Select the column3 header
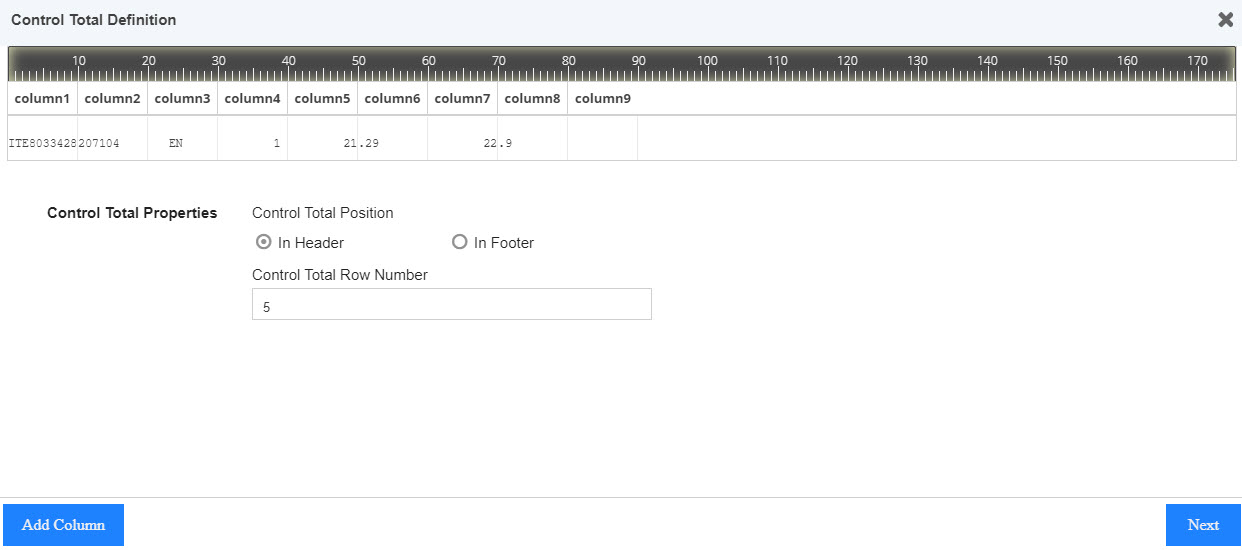1242x550 pixels. coord(182,99)
